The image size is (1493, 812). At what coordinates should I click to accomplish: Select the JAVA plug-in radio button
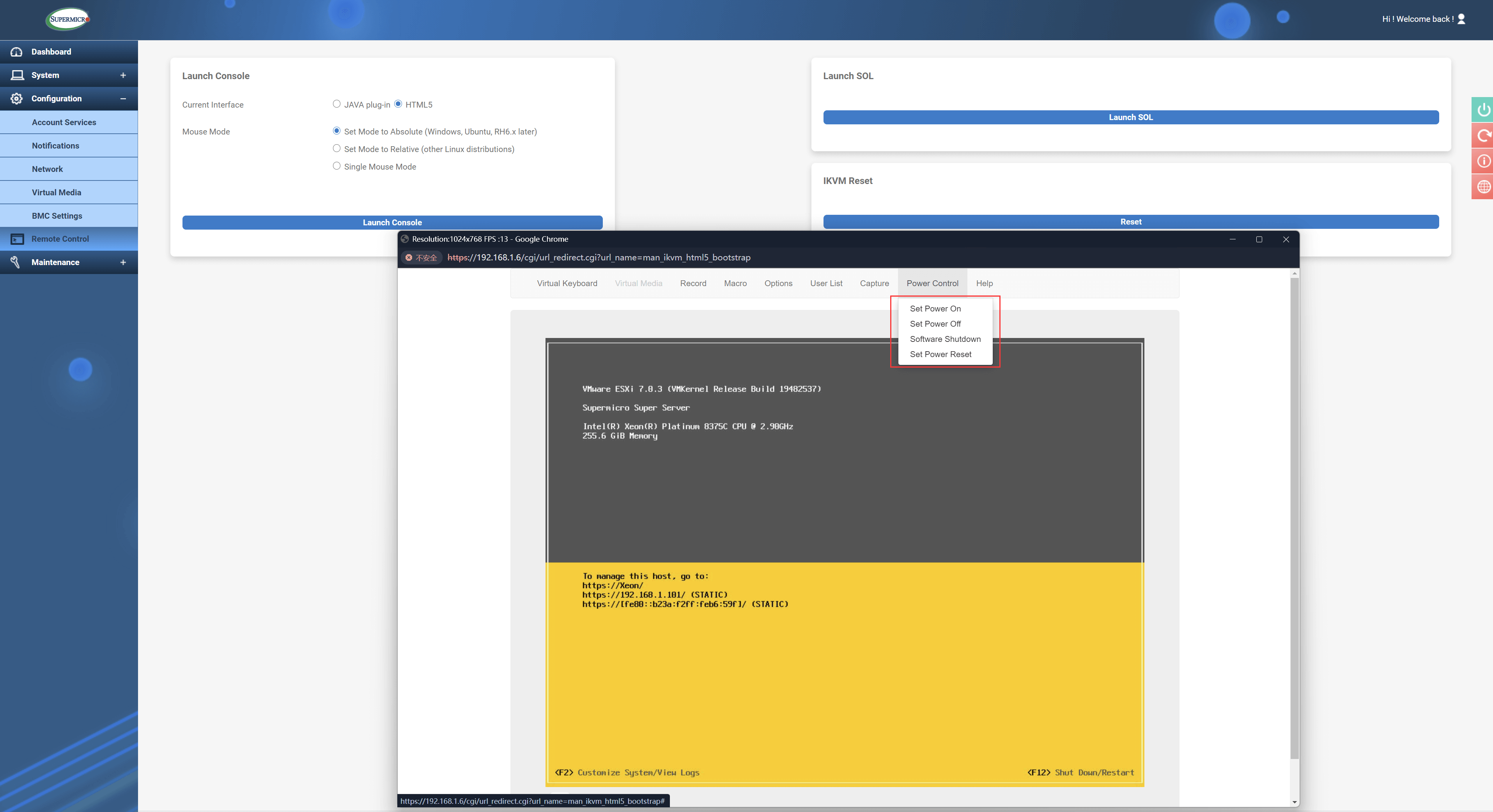[x=336, y=104]
